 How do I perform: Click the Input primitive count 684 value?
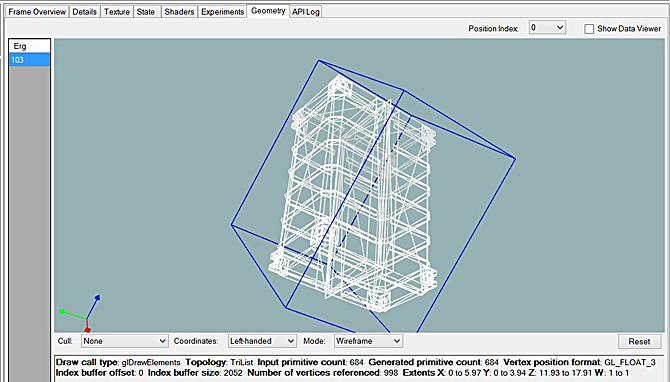tap(356, 362)
